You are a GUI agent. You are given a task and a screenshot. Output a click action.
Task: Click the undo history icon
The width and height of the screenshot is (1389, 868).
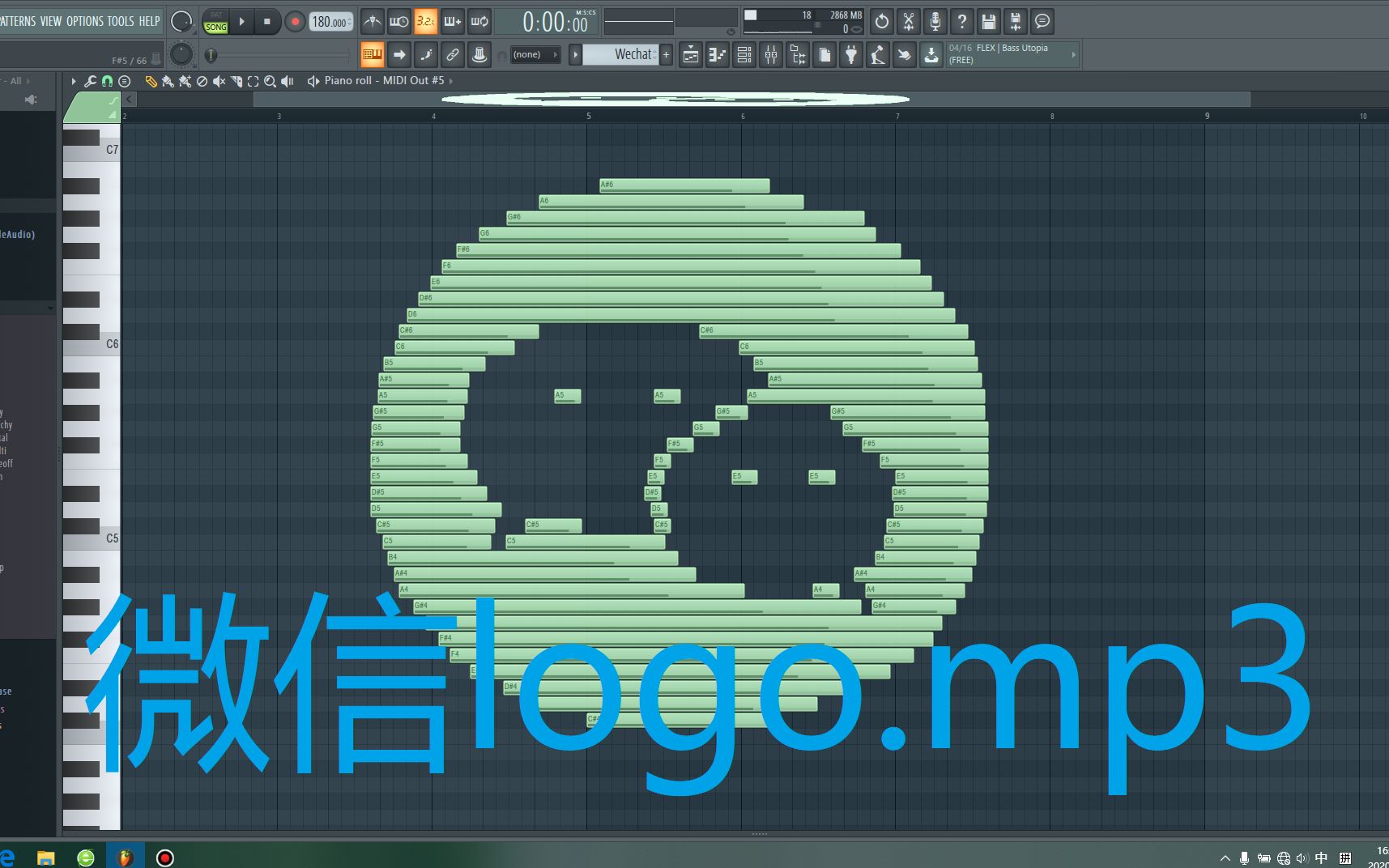[x=882, y=22]
